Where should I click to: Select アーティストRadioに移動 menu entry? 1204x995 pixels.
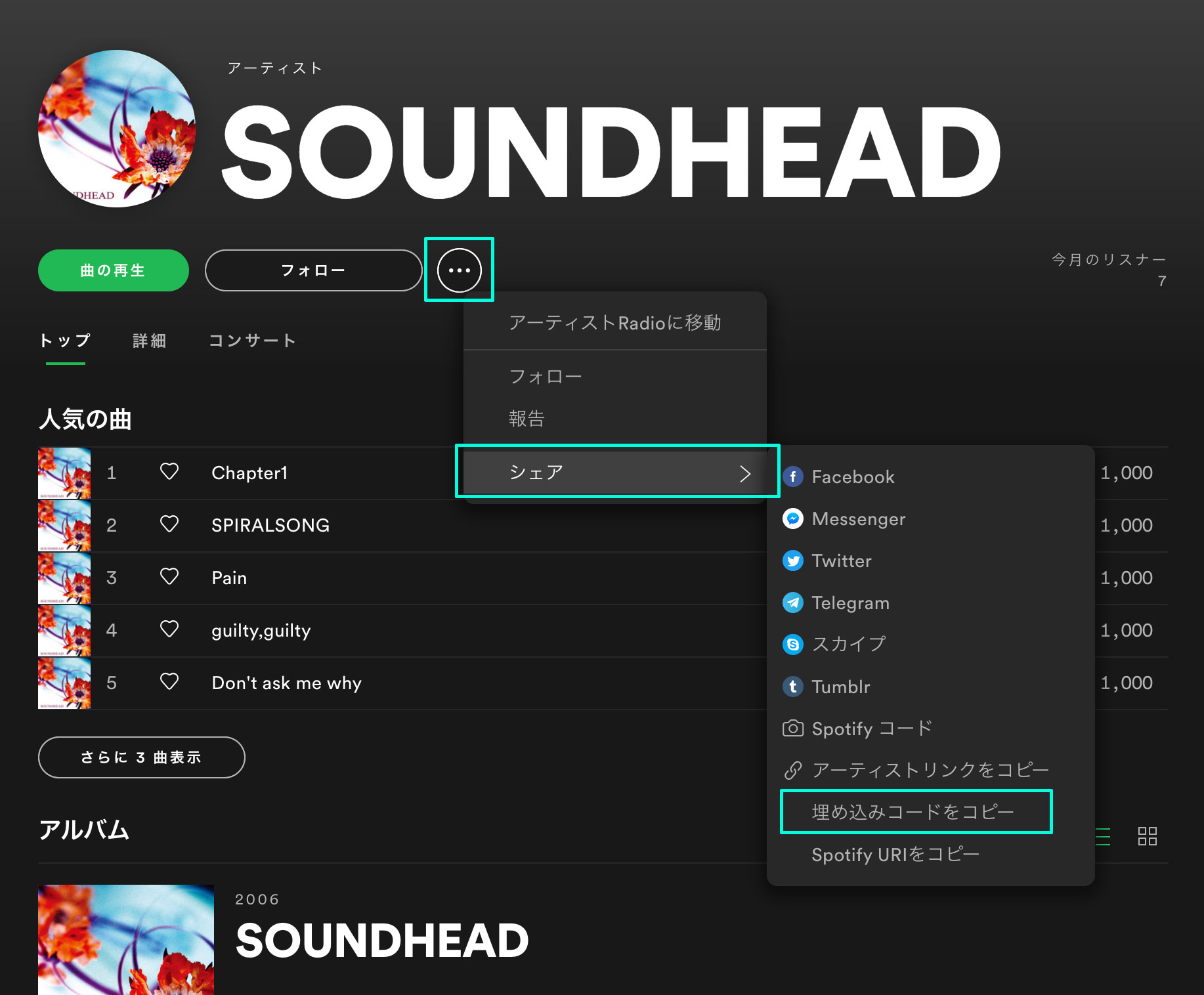tap(615, 323)
